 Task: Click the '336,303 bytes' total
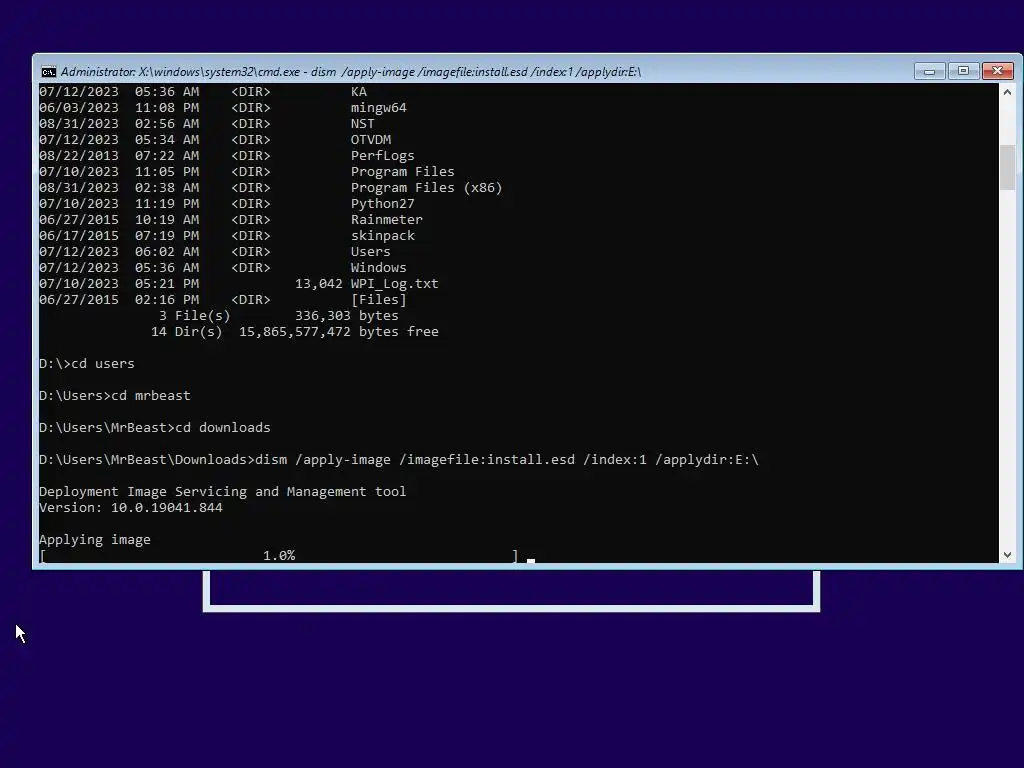(x=347, y=315)
